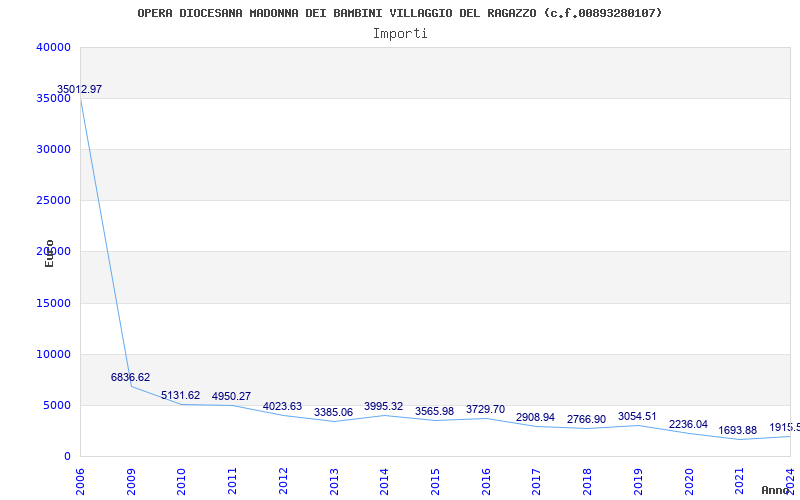Select the data label 35012.97
Viewport: 800px width, 500px height.
pos(79,89)
